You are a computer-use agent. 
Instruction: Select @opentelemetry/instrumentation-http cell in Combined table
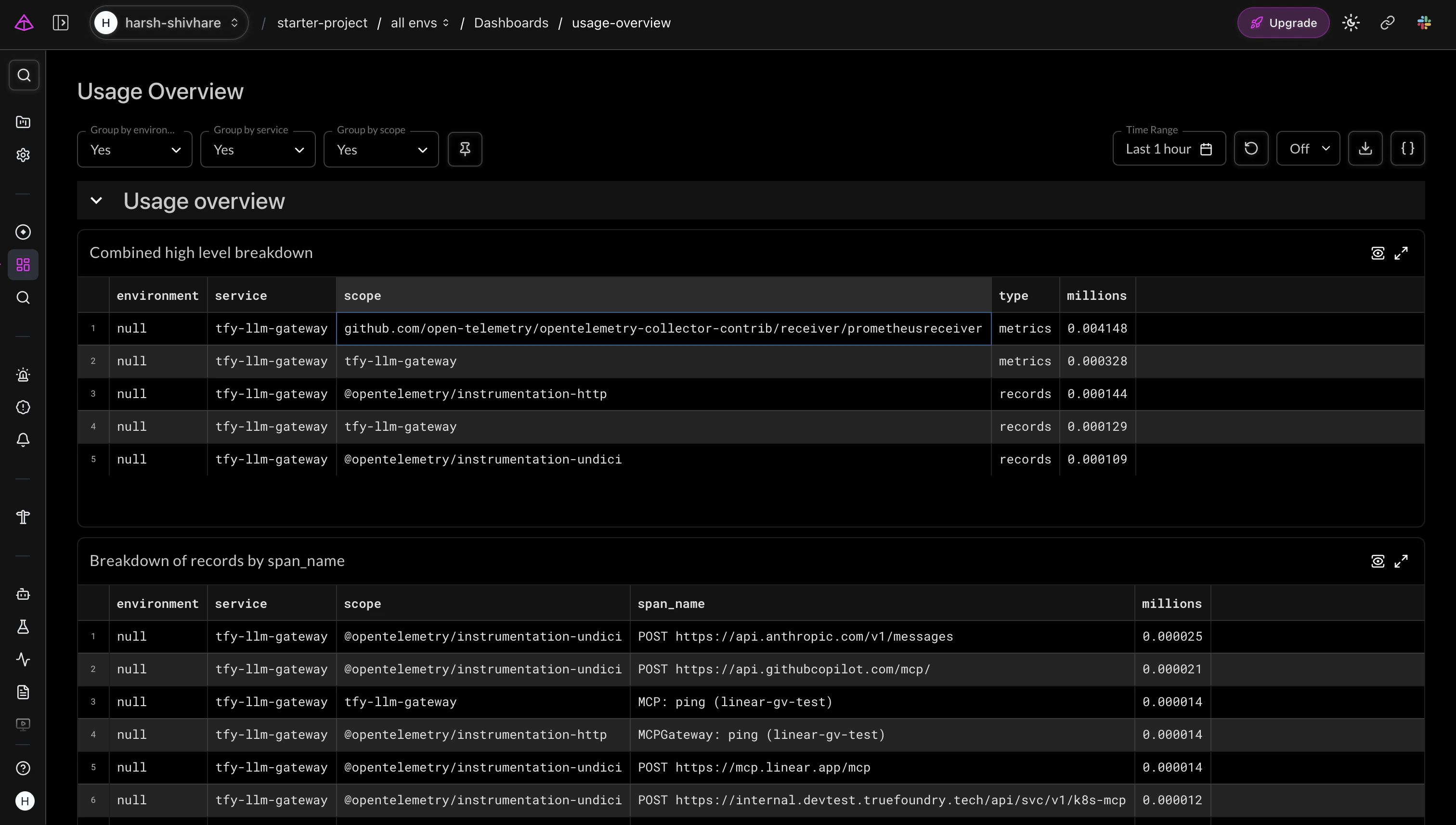pos(663,394)
